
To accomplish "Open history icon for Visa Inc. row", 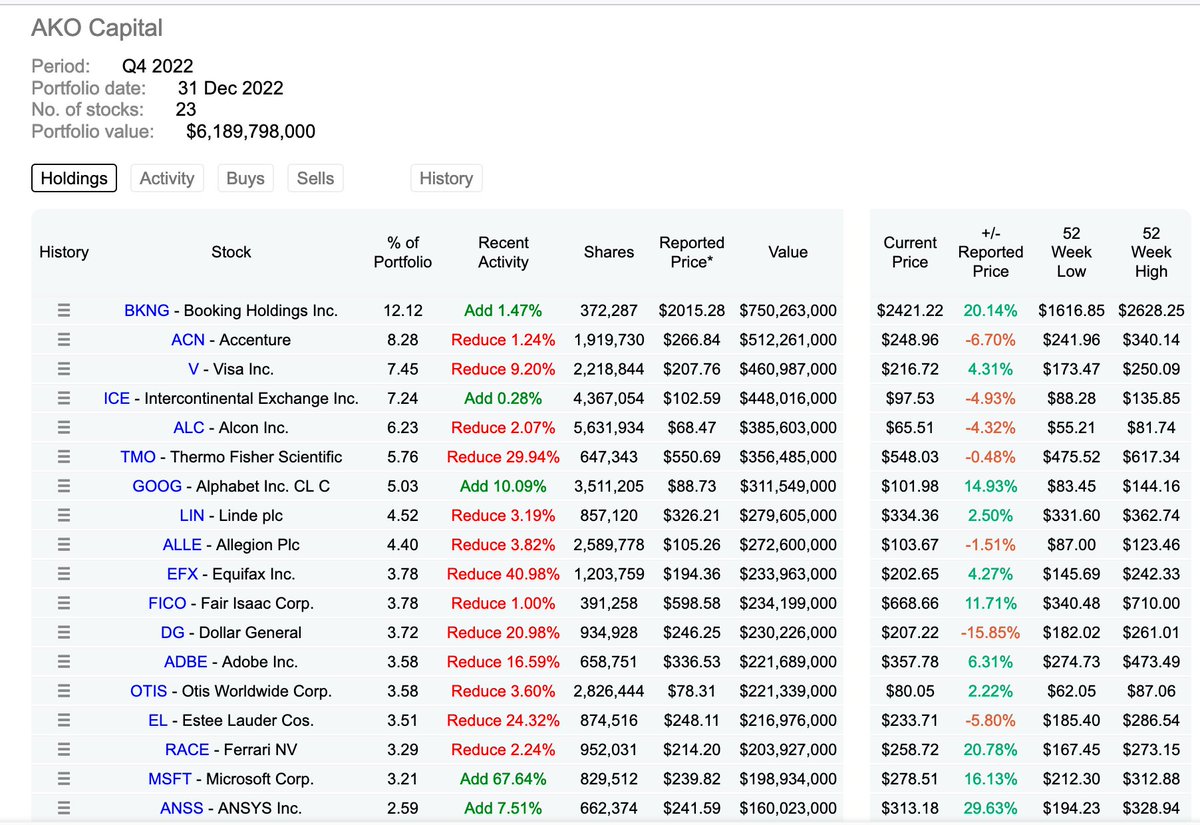I will click(x=64, y=369).
